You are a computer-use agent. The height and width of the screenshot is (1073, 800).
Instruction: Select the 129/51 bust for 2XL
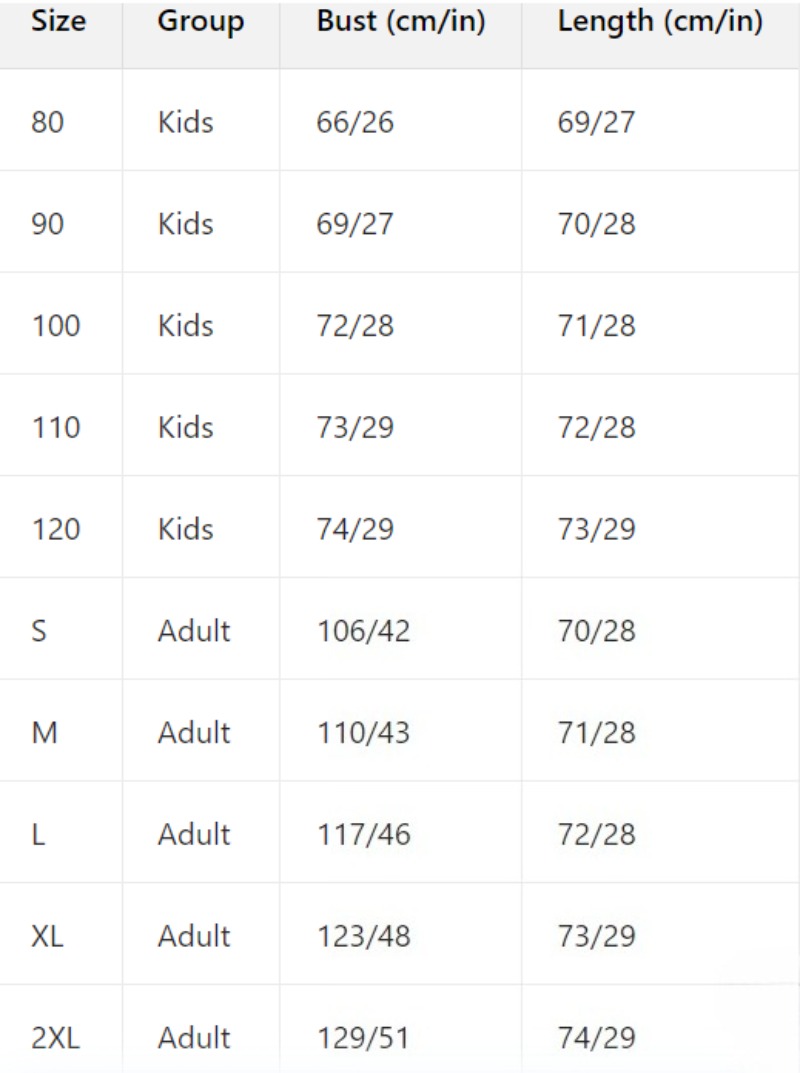pos(363,1038)
